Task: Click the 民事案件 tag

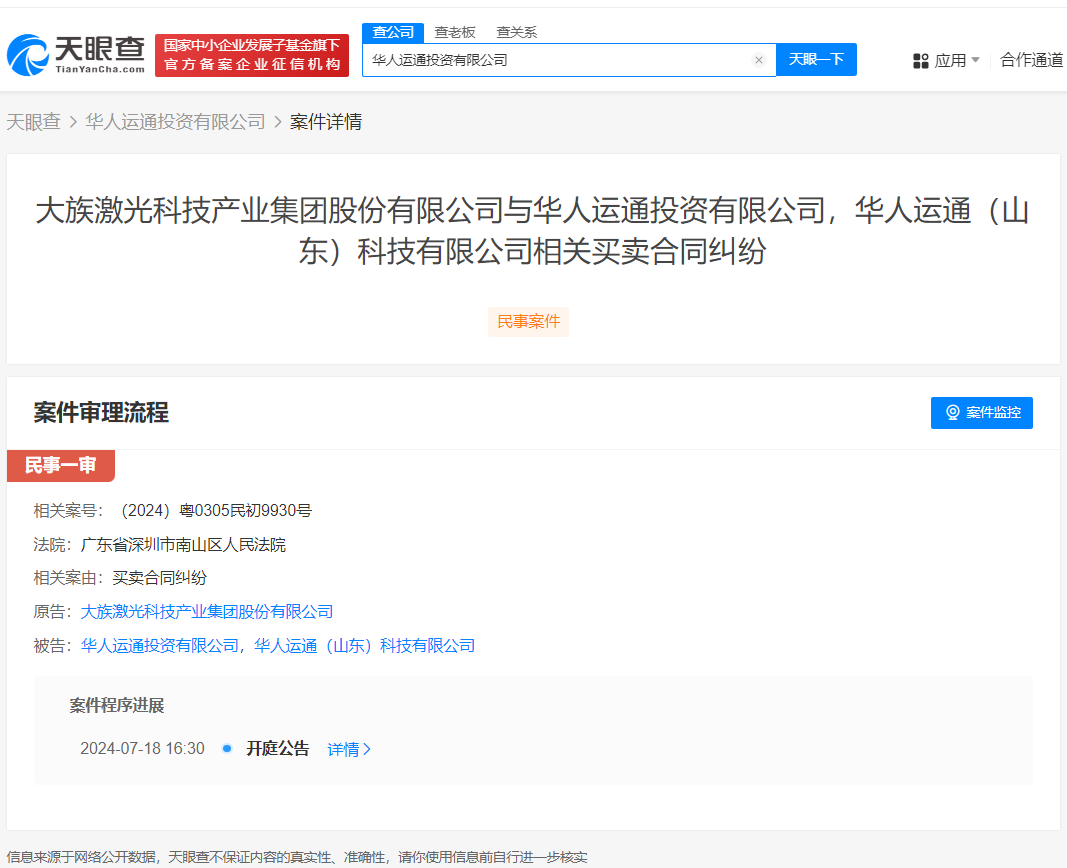Action: click(528, 321)
